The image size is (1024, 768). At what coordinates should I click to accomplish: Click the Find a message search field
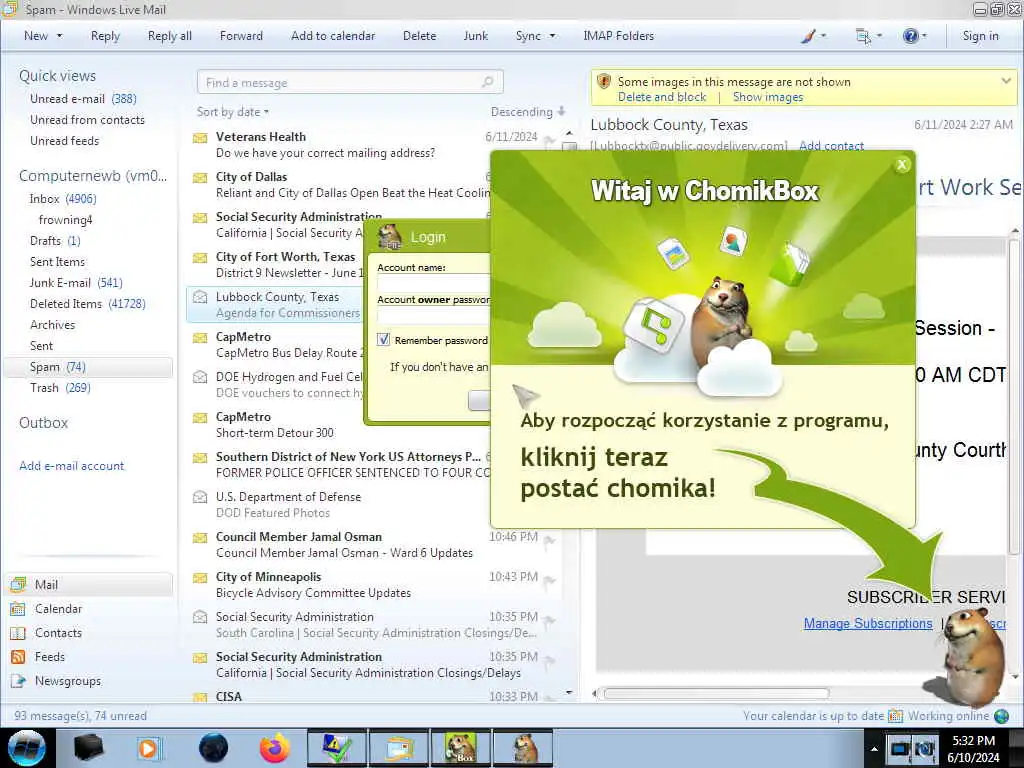[x=350, y=82]
